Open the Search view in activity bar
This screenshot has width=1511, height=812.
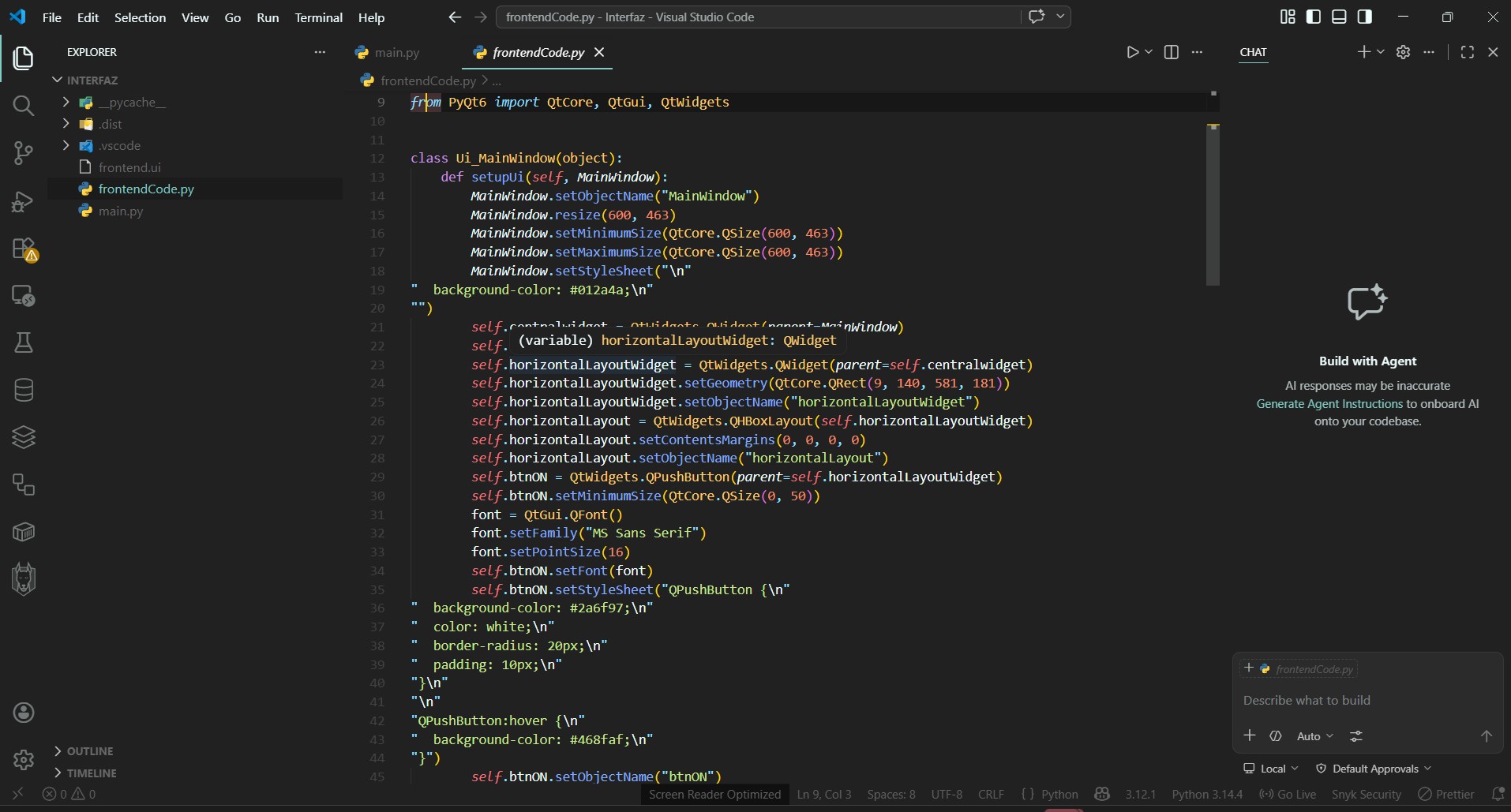pyautogui.click(x=24, y=105)
